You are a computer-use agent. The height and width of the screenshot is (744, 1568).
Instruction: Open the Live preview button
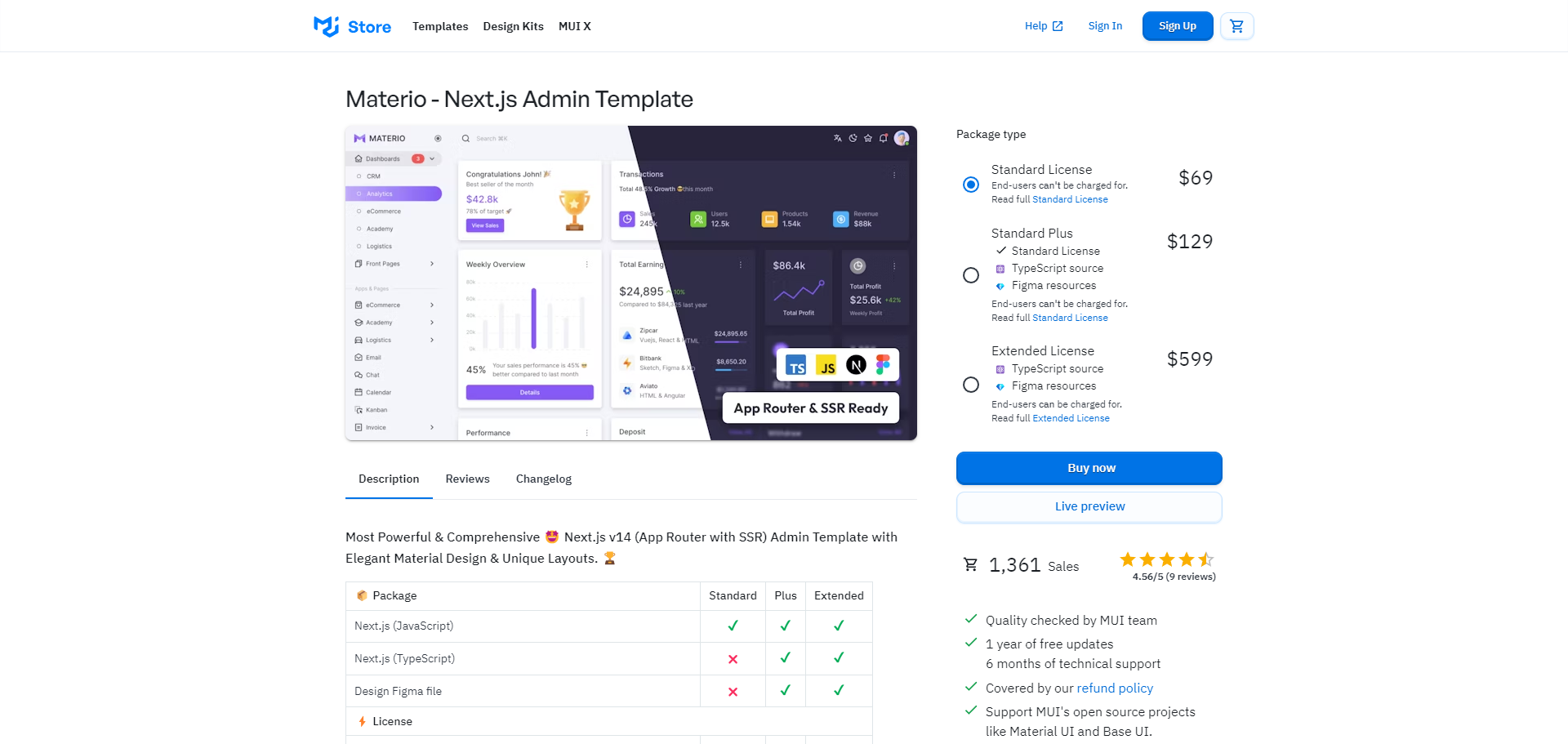pos(1089,506)
